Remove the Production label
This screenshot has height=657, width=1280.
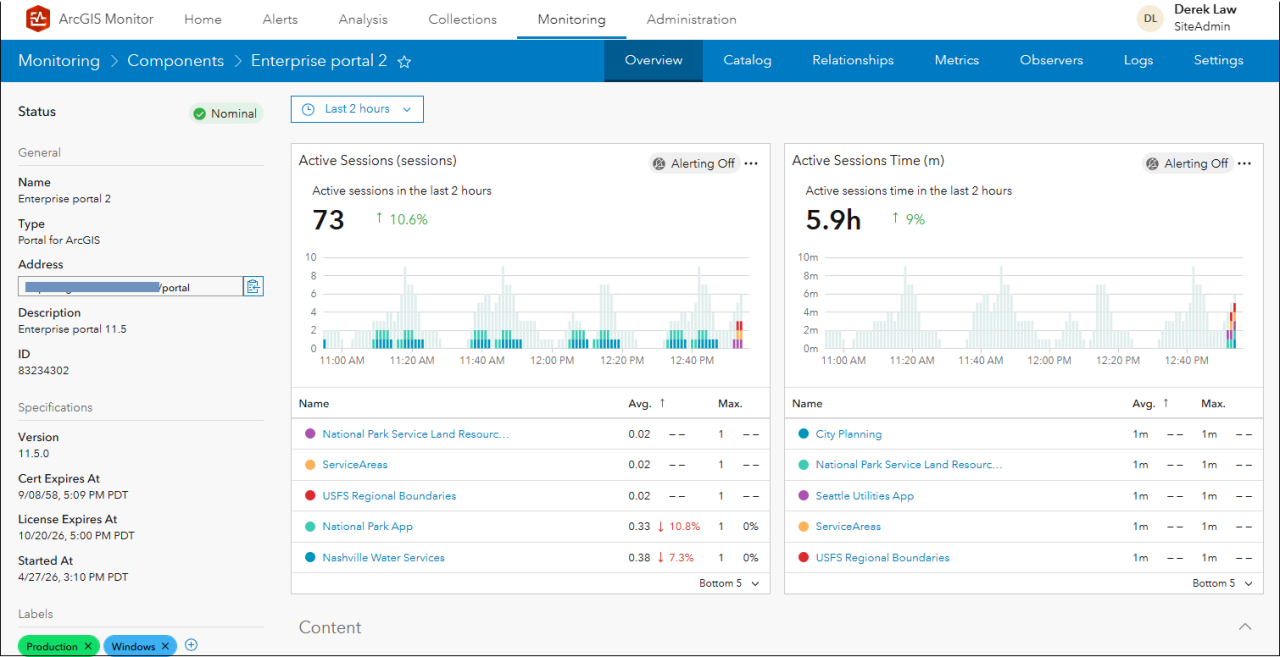pos(88,647)
